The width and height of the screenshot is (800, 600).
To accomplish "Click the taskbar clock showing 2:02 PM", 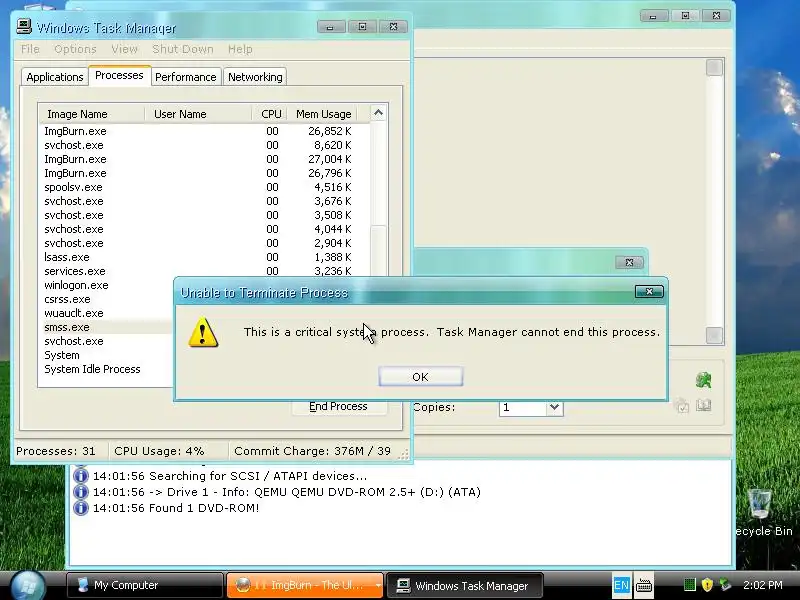I will click(763, 585).
